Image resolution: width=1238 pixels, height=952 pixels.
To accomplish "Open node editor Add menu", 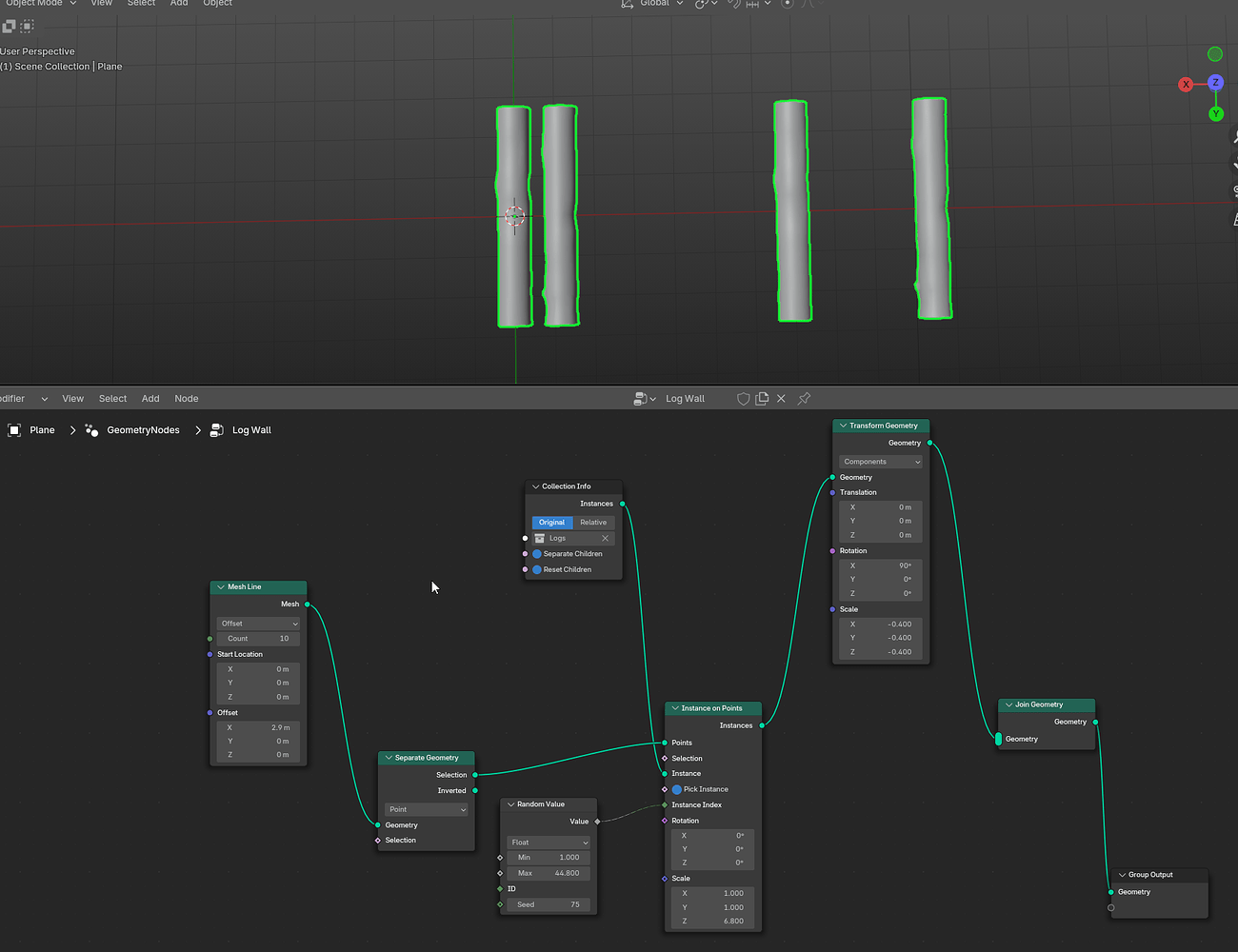I will [150, 399].
